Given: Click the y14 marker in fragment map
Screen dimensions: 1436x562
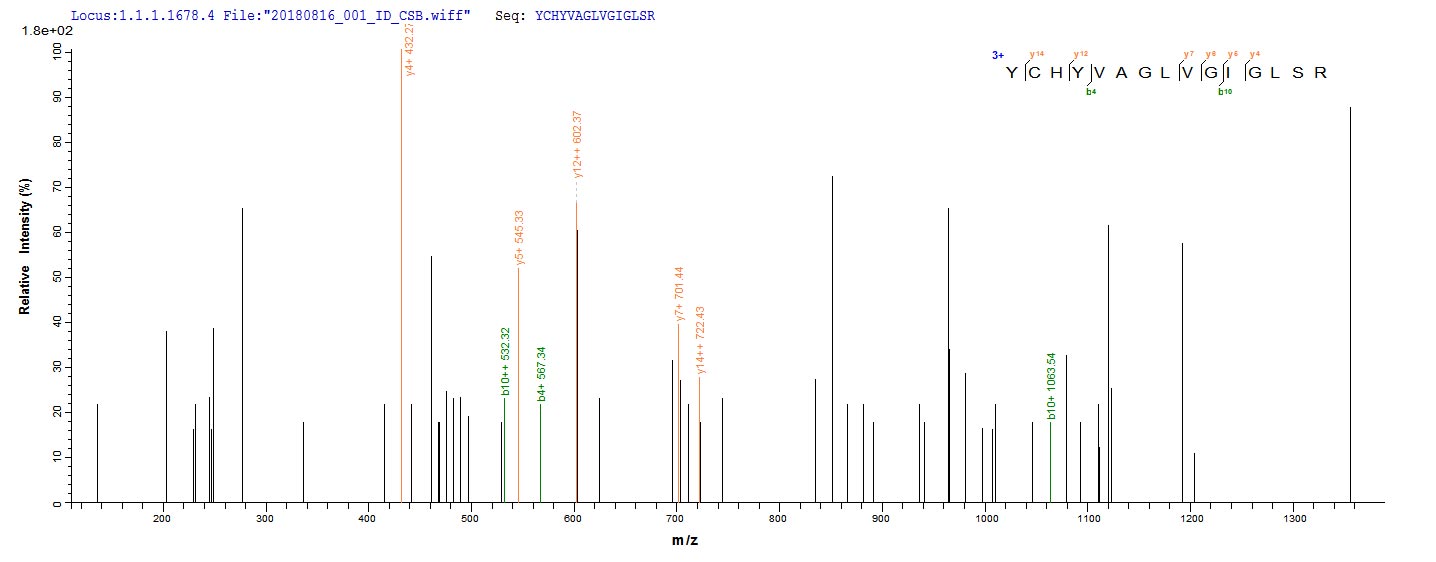Looking at the screenshot, I should pos(1036,54).
